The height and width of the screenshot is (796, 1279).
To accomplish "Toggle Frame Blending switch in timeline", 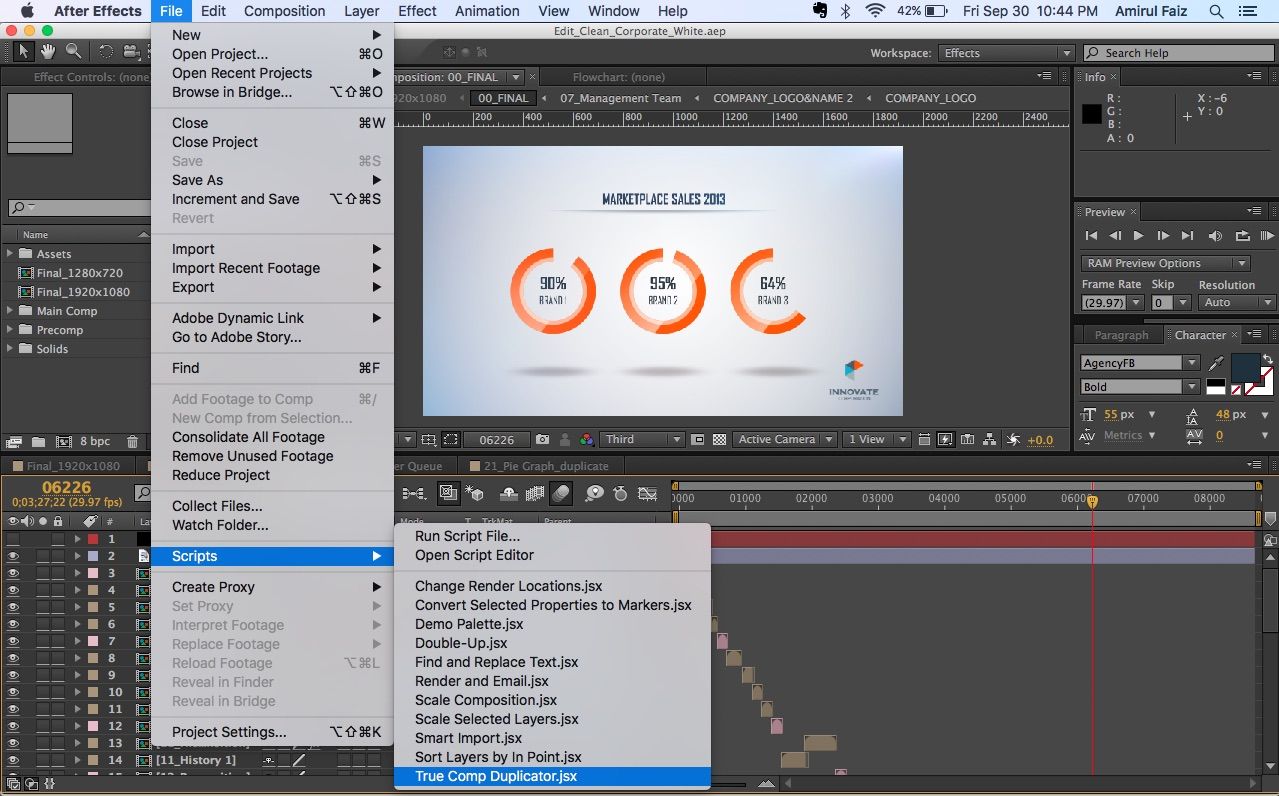I will [x=535, y=493].
